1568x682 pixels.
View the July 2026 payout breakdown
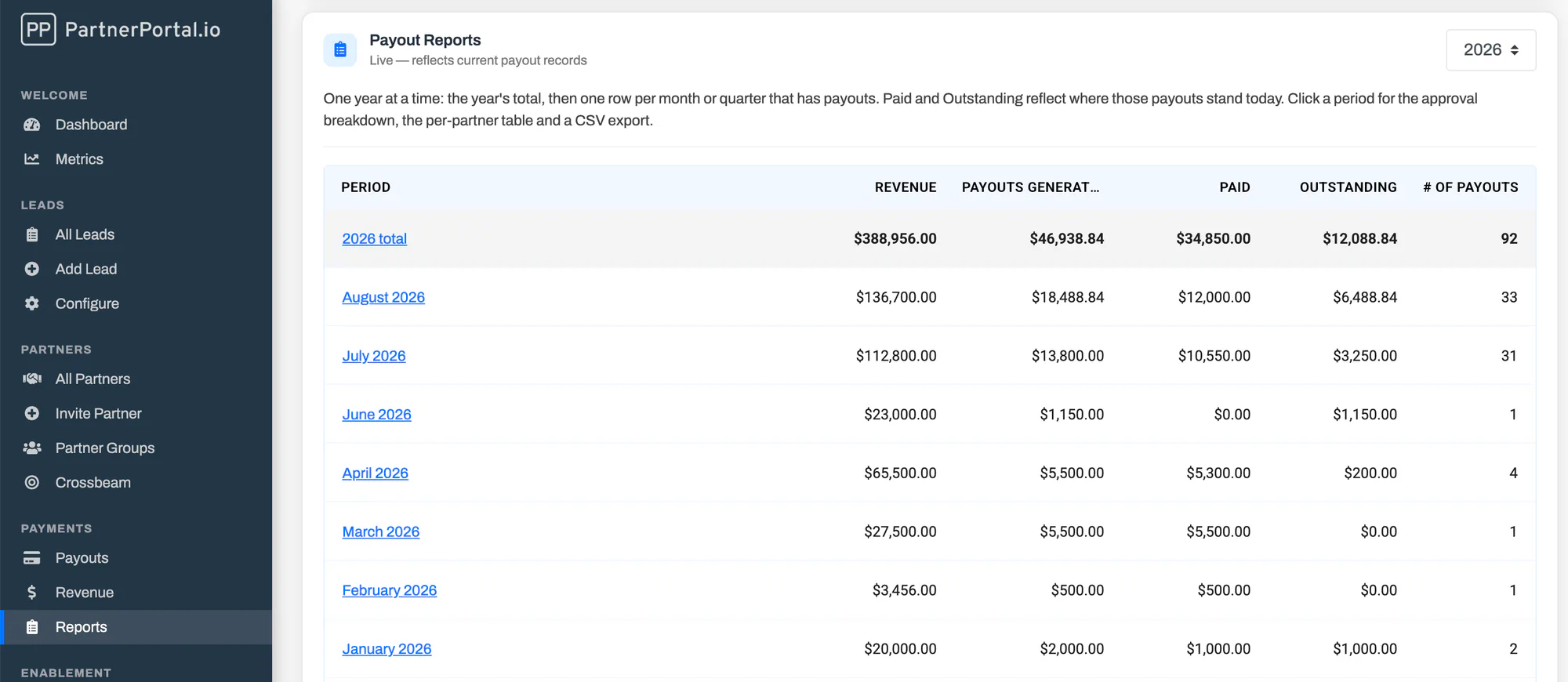[374, 356]
